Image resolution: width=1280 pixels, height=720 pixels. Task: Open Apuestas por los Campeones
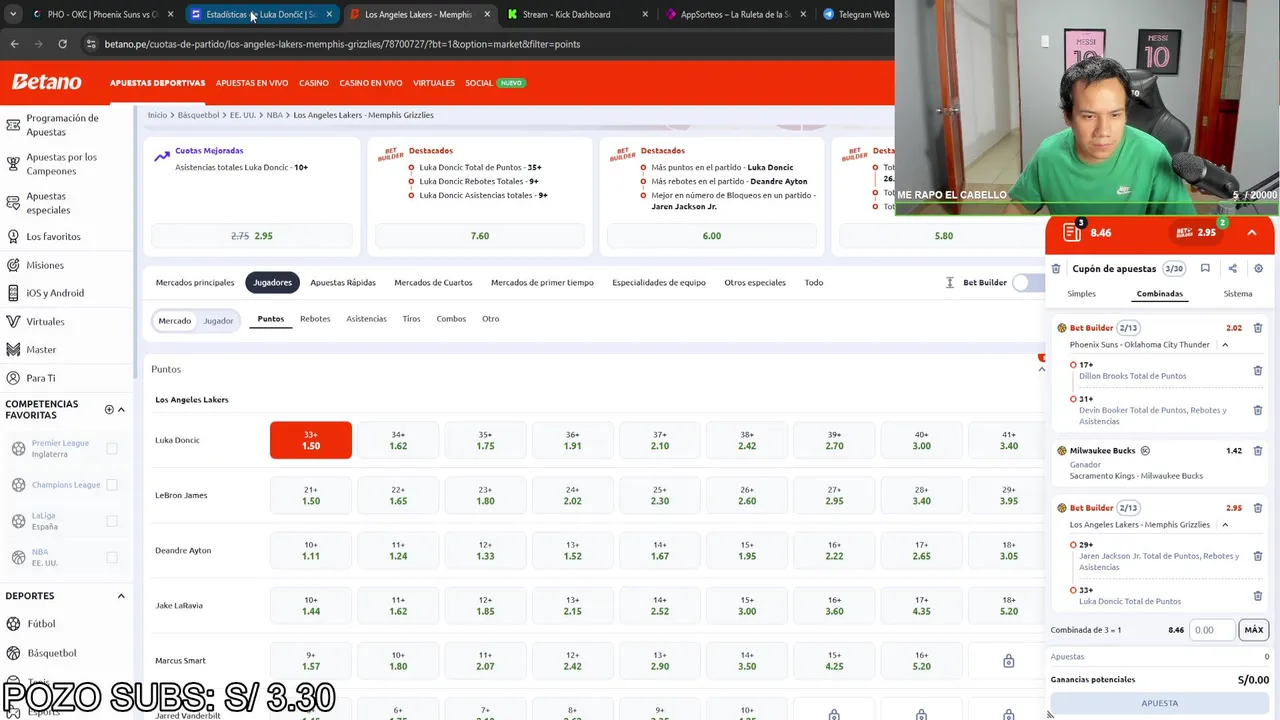point(61,164)
